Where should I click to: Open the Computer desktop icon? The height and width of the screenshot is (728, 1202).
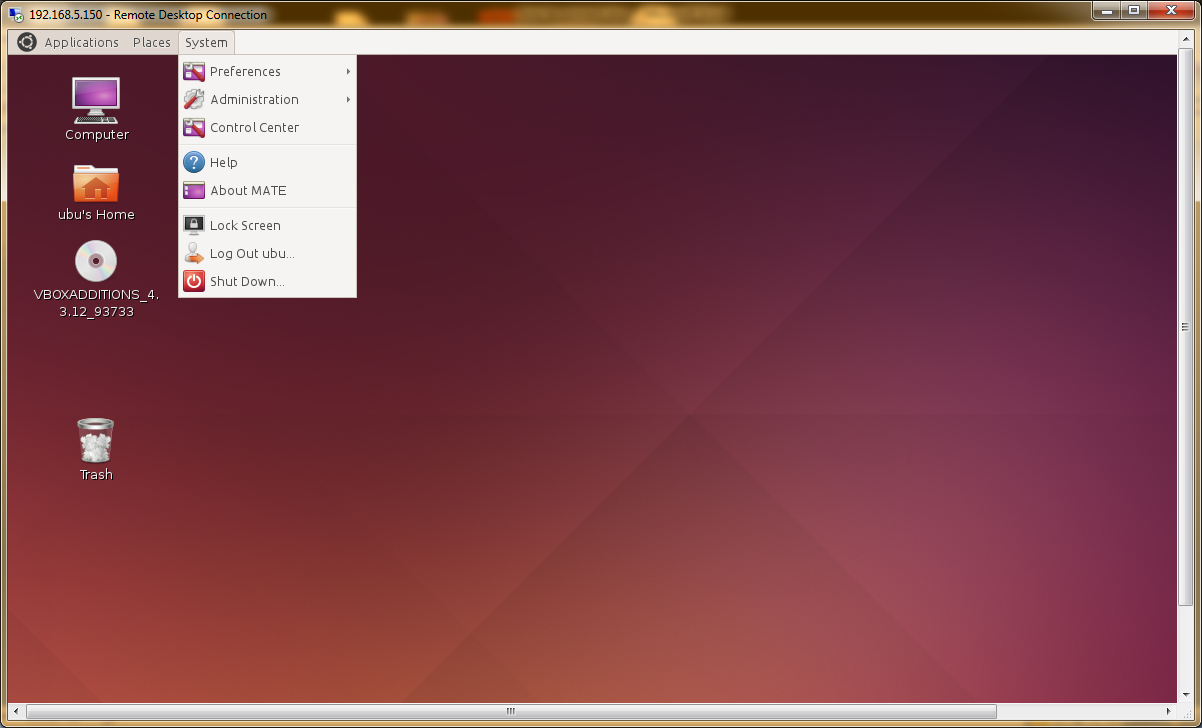(96, 100)
